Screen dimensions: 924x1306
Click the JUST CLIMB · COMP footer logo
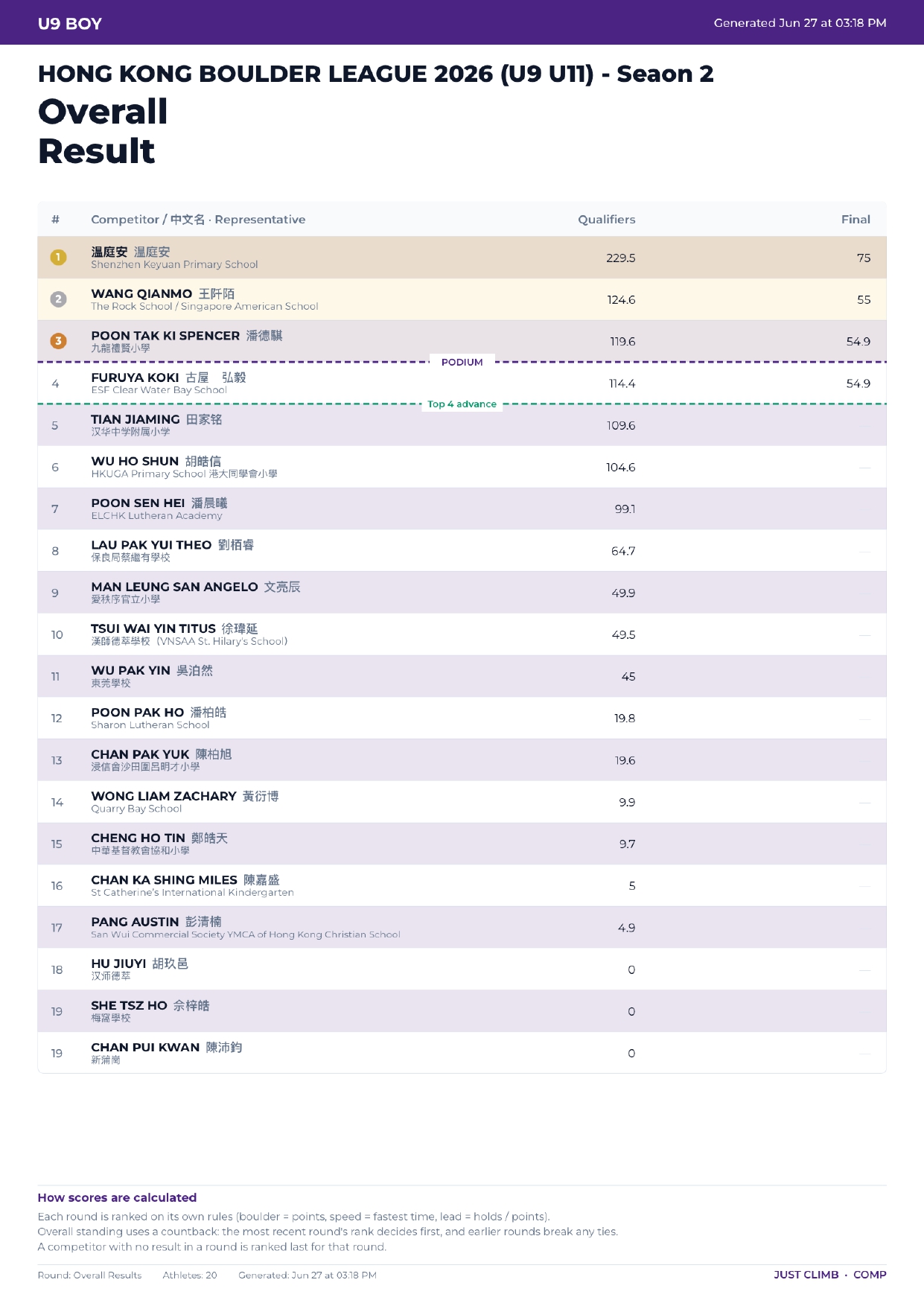click(x=830, y=1275)
